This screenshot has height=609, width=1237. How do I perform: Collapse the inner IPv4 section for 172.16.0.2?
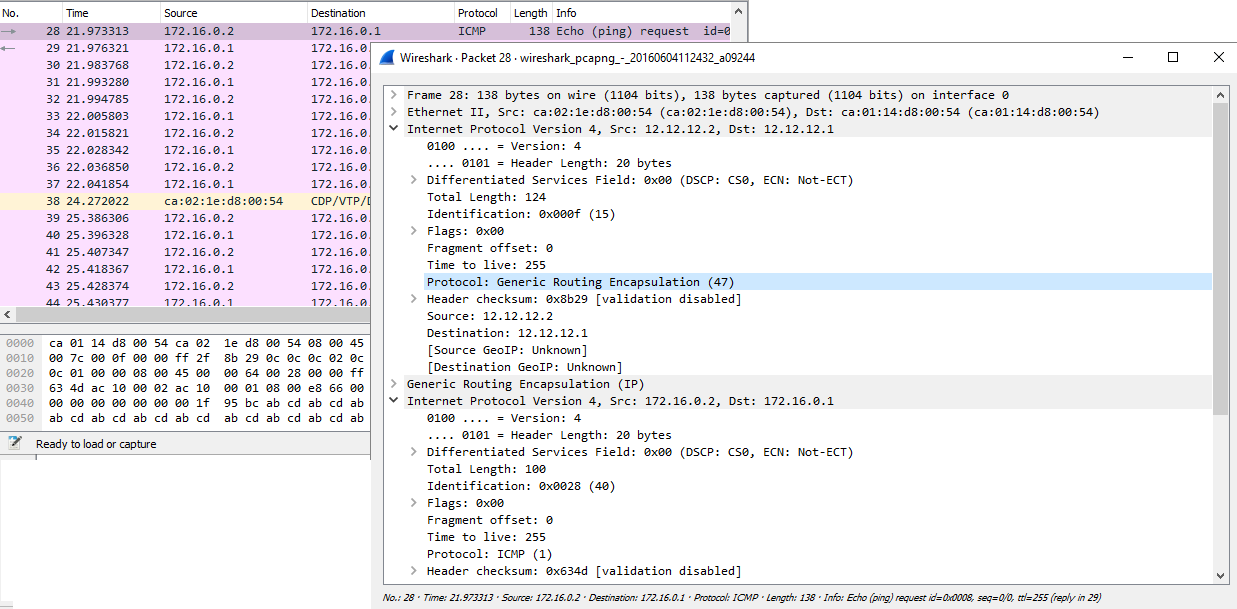tap(392, 400)
